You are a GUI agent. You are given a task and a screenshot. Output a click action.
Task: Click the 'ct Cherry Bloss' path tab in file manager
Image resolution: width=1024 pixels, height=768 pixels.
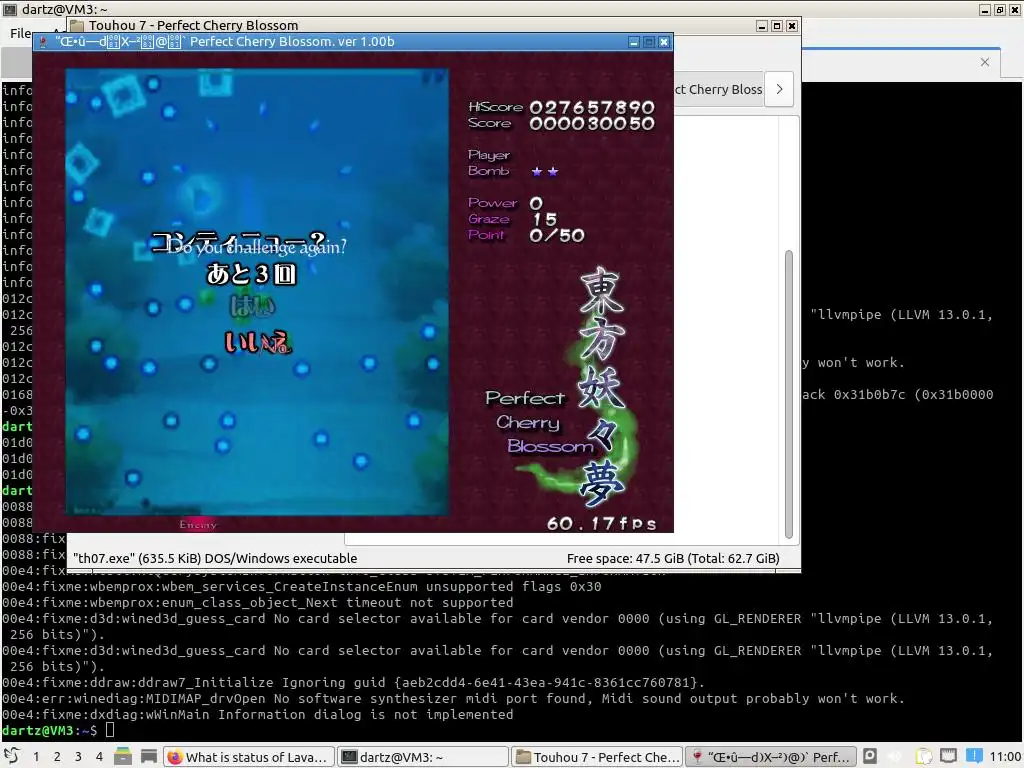718,89
